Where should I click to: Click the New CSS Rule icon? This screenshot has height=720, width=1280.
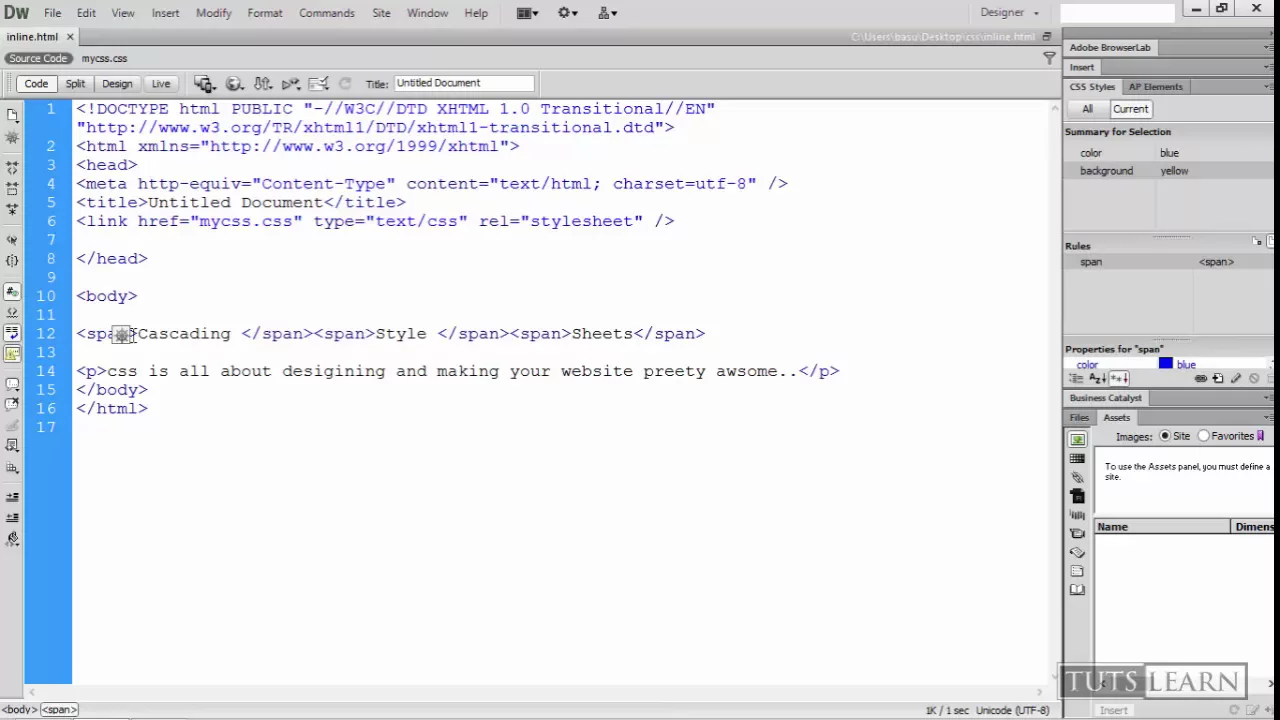coord(1218,378)
